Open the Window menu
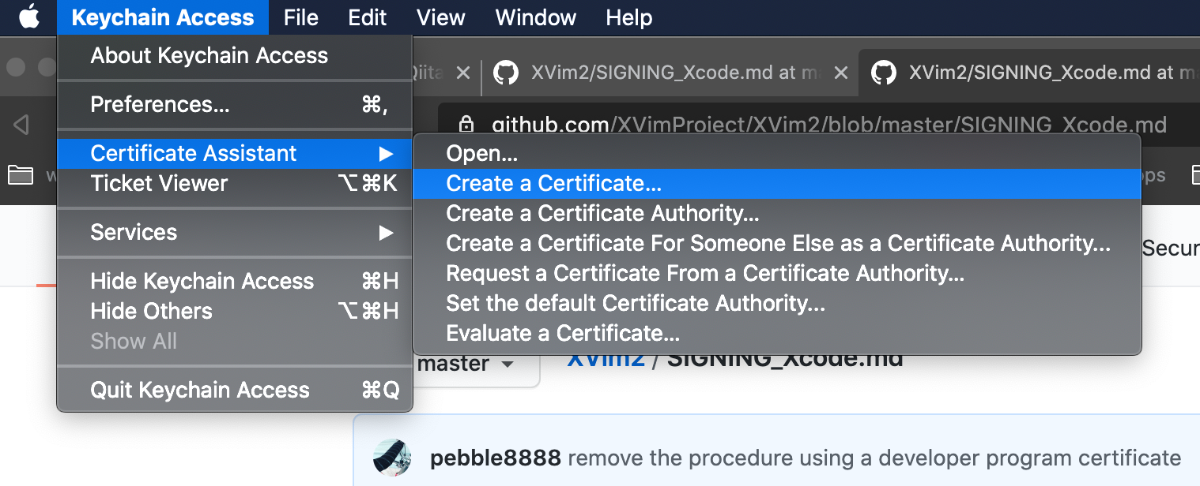Viewport: 1200px width, 486px height. pos(536,17)
